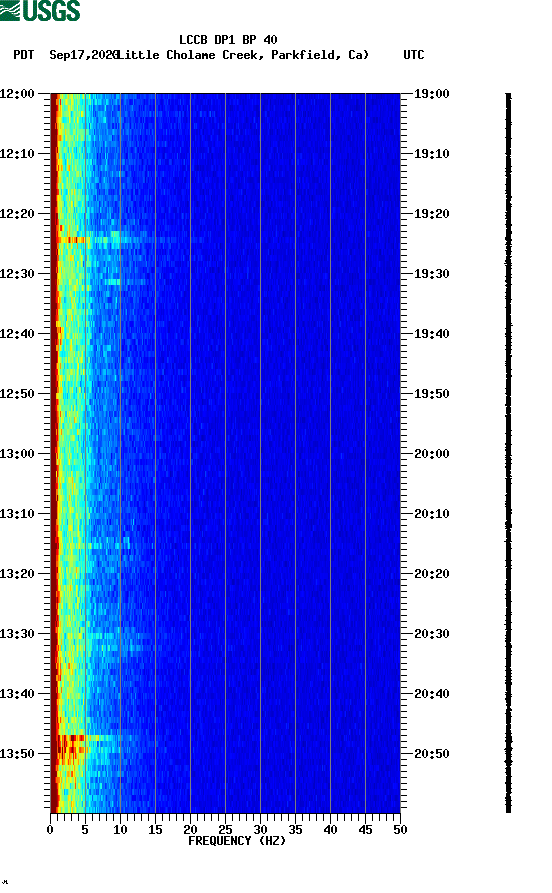Click the frequency axis value 5
This screenshot has height=893, width=552.
click(85, 830)
